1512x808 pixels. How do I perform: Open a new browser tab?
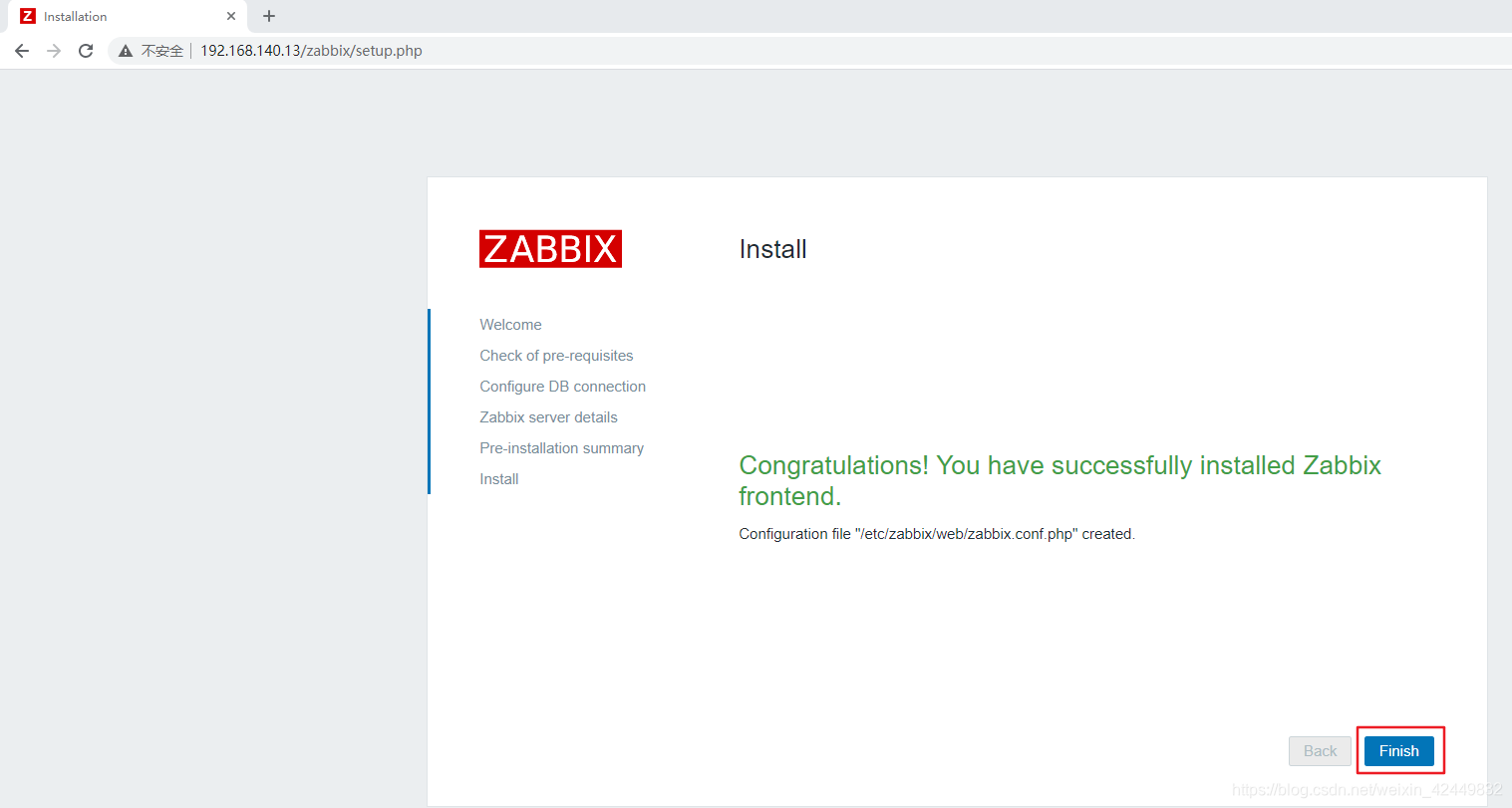point(269,16)
